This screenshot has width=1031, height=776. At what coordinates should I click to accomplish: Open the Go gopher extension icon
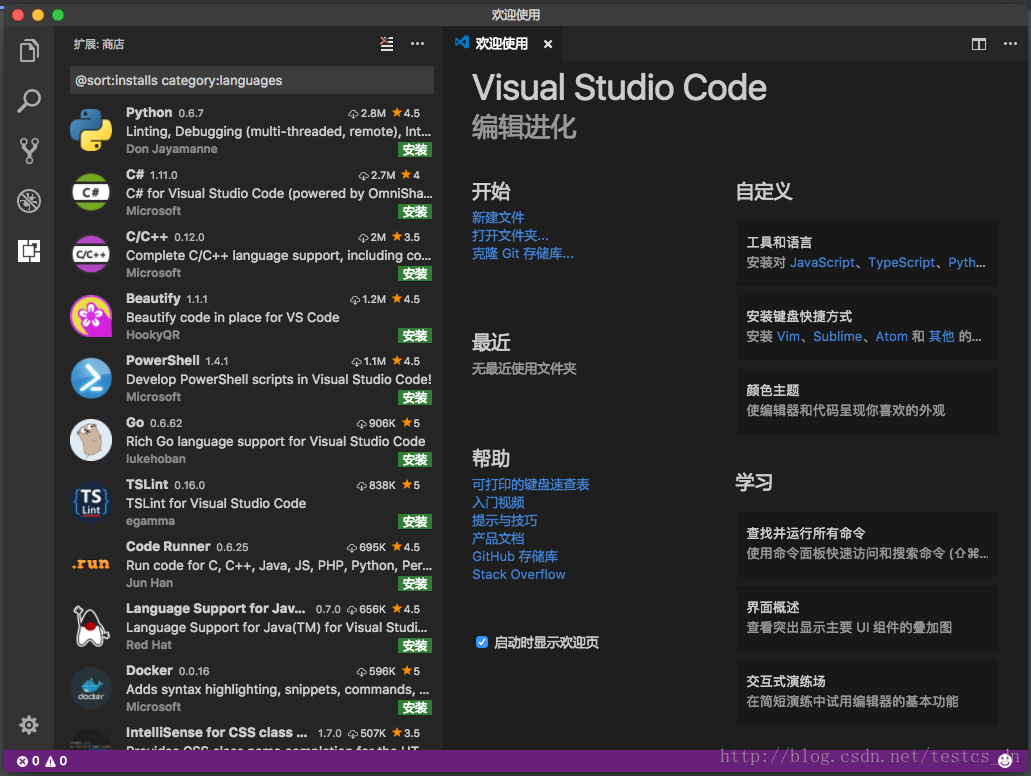click(91, 439)
